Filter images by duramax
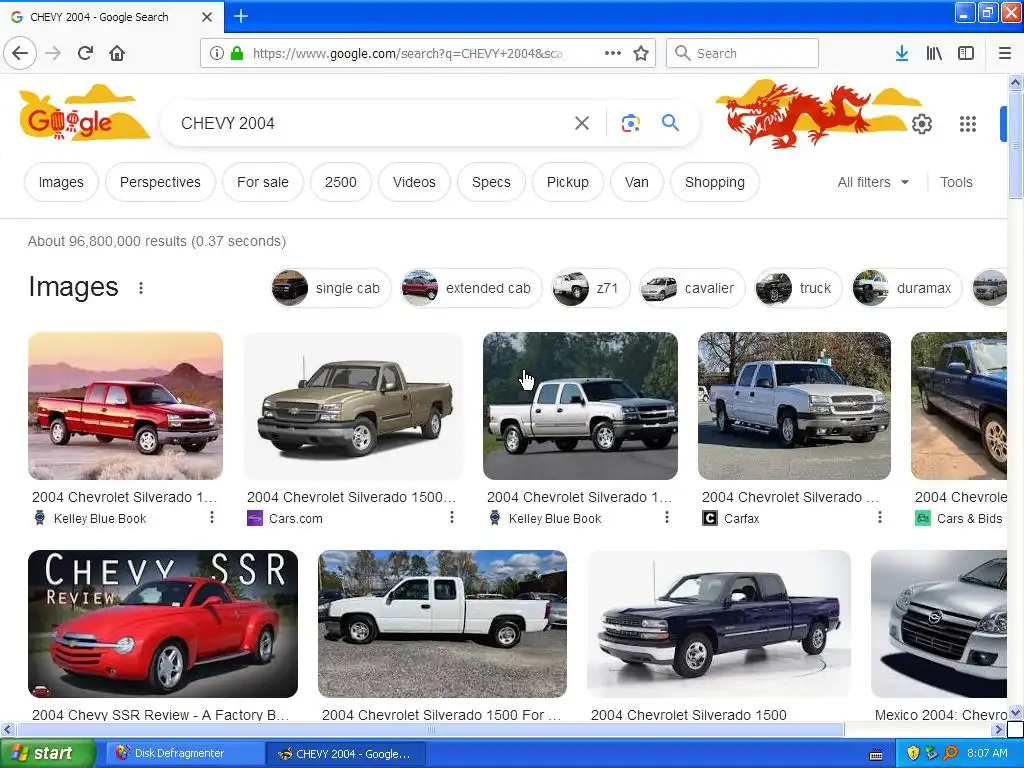 coord(907,288)
